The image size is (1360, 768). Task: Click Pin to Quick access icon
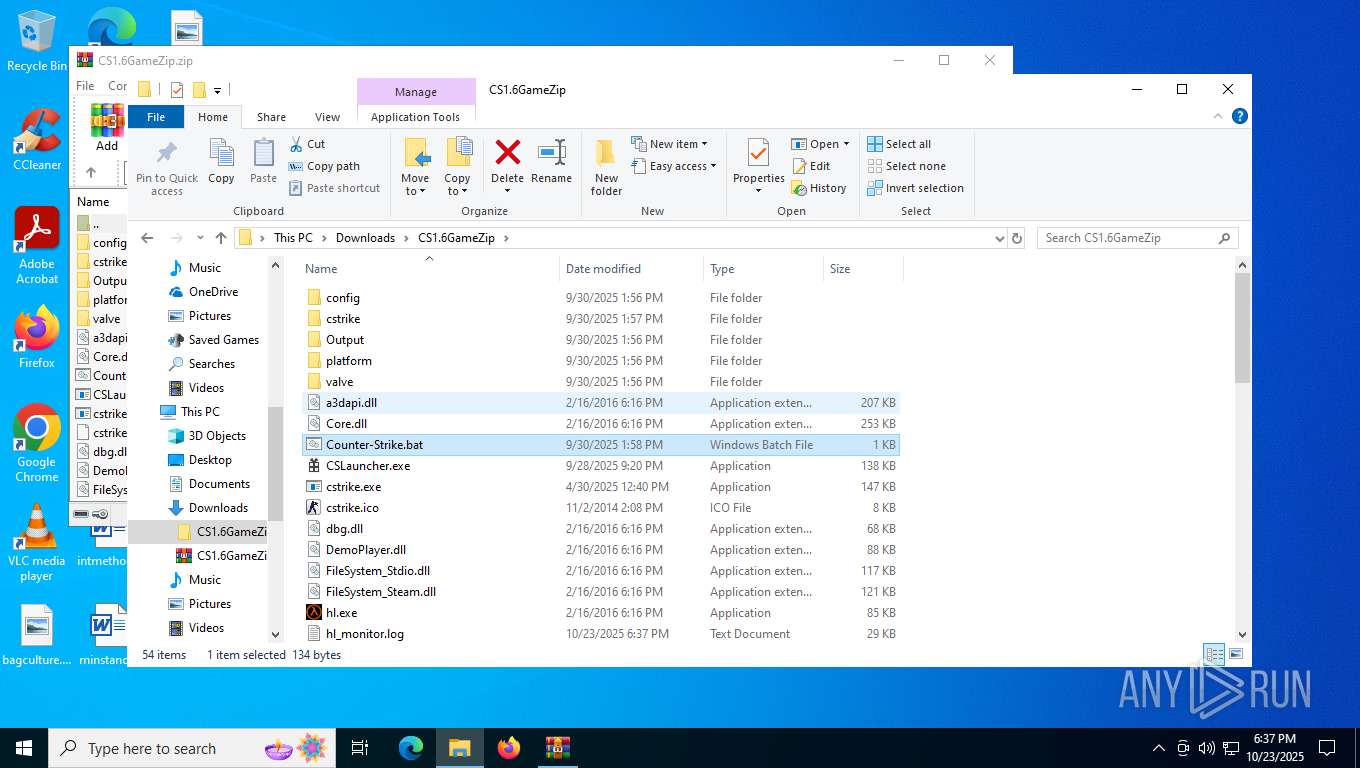click(x=167, y=167)
